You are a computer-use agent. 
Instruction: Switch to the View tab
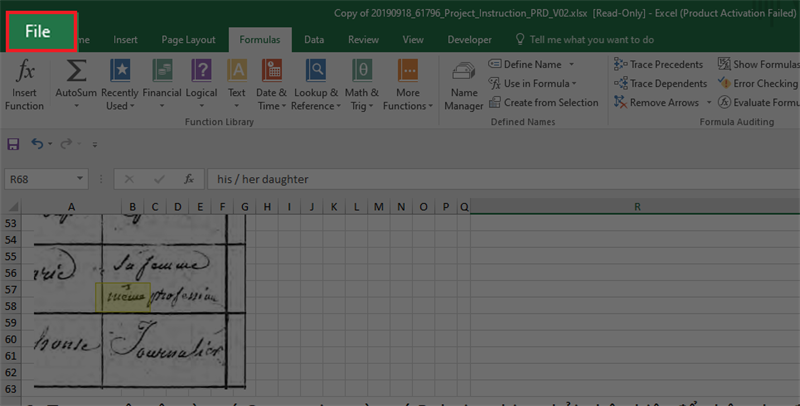coord(413,40)
